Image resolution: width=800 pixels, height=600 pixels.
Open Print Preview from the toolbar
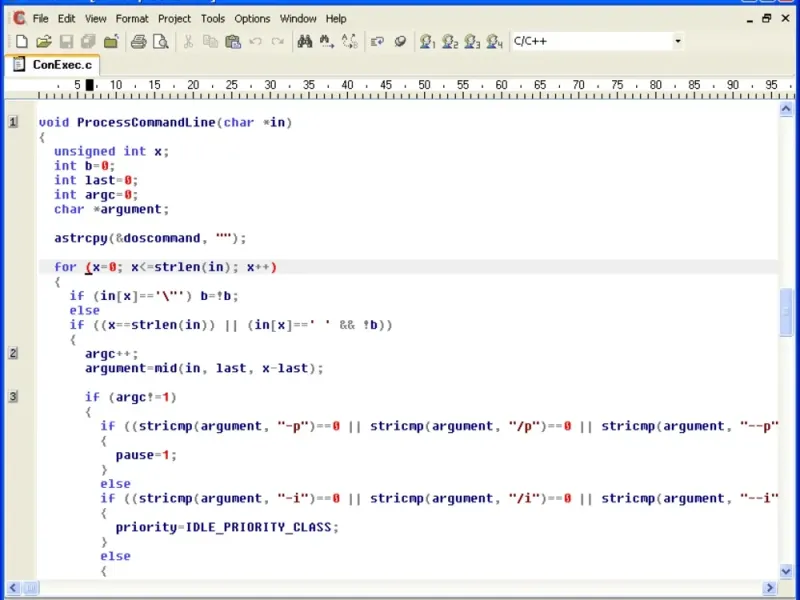click(x=160, y=41)
